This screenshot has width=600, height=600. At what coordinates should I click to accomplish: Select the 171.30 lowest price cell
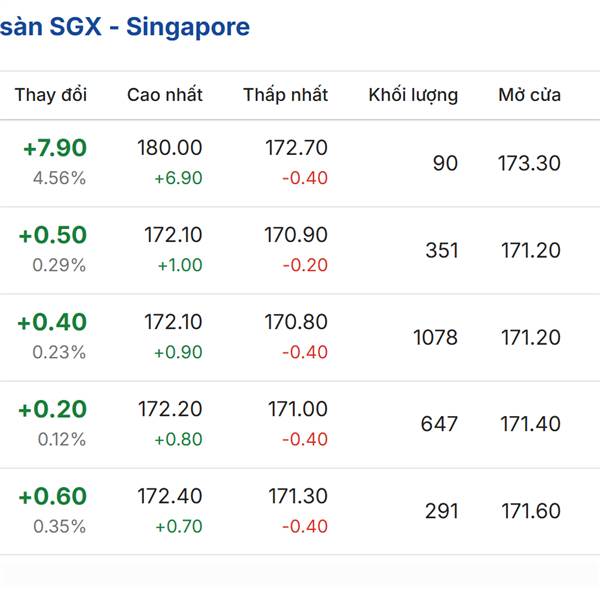tap(297, 496)
